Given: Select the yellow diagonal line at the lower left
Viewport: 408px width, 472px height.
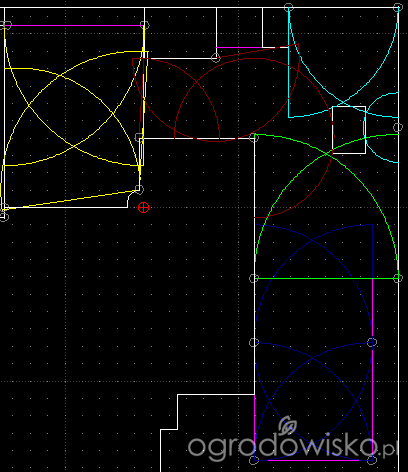Looking at the screenshot, I should 70,199.
